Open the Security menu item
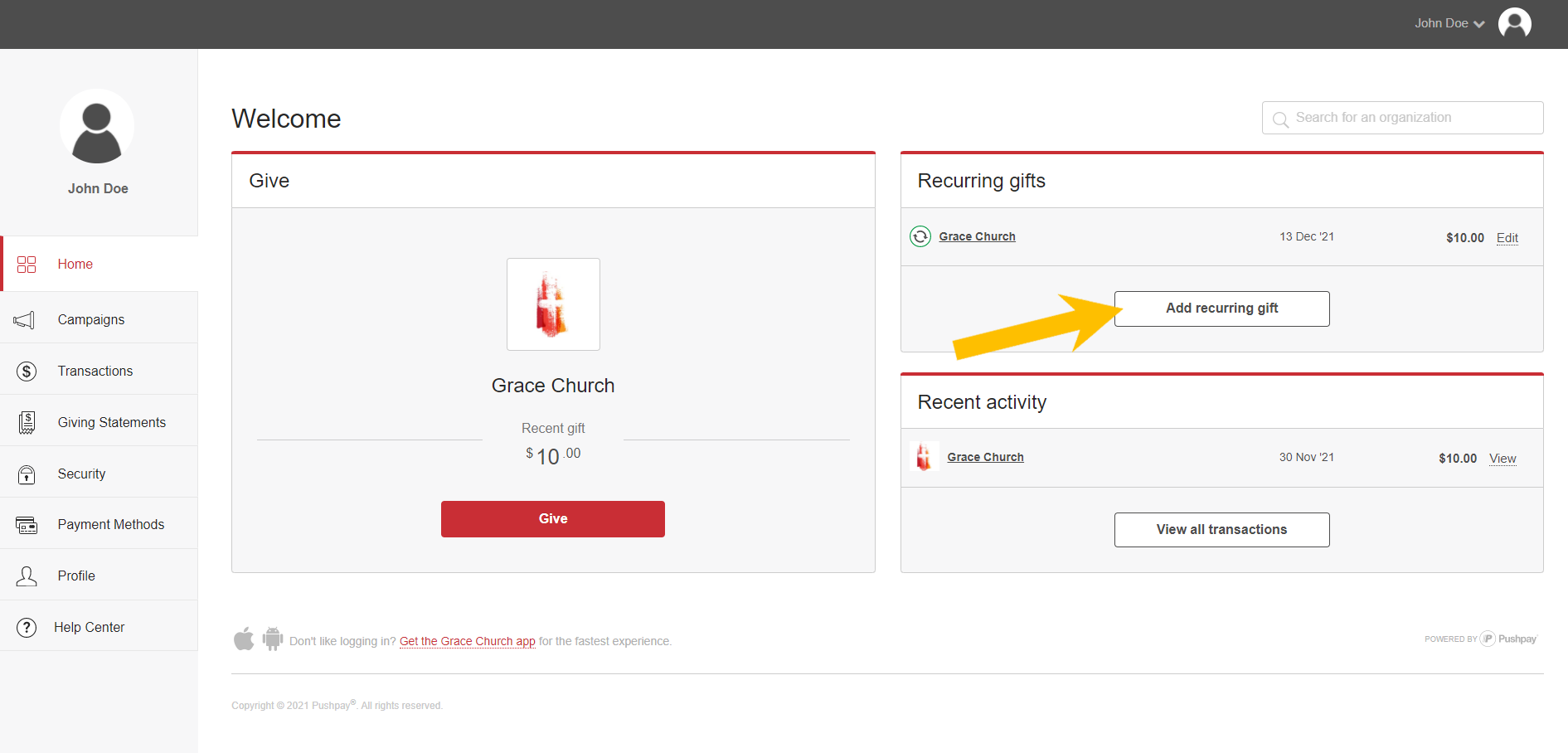The height and width of the screenshot is (753, 1568). (x=100, y=474)
